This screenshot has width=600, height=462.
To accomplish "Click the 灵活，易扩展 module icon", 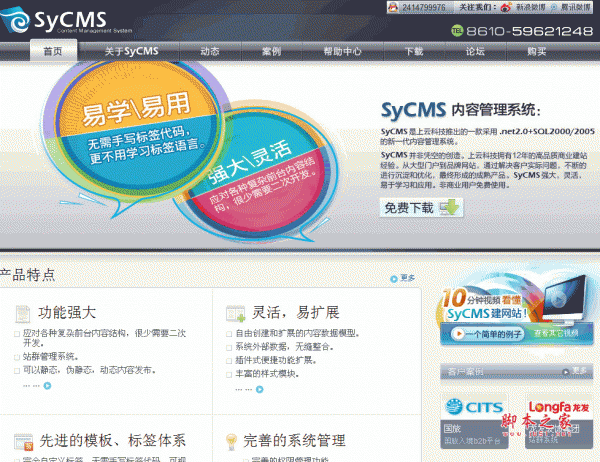I will click(x=235, y=313).
